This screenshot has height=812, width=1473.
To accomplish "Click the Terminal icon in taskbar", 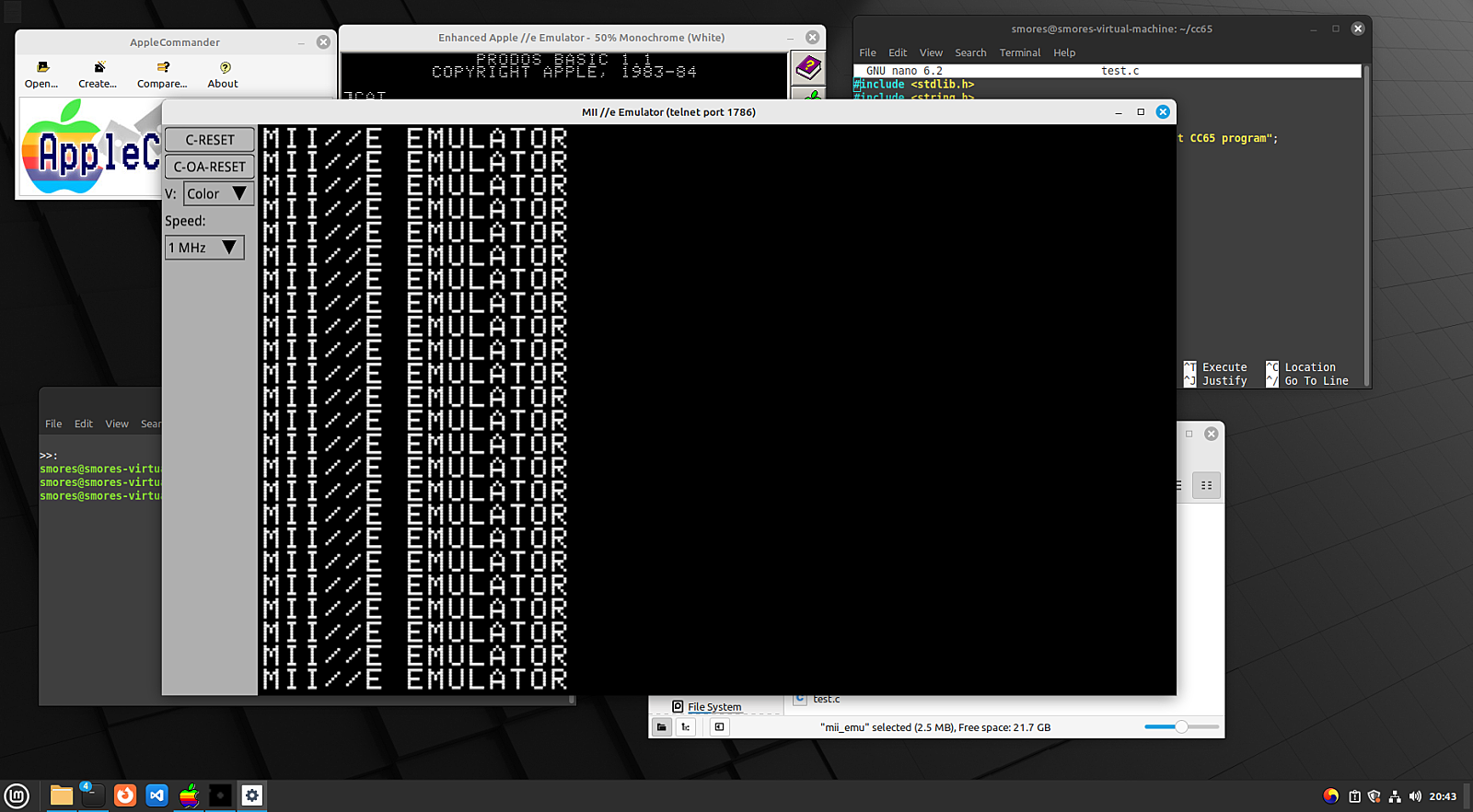I will (x=93, y=795).
